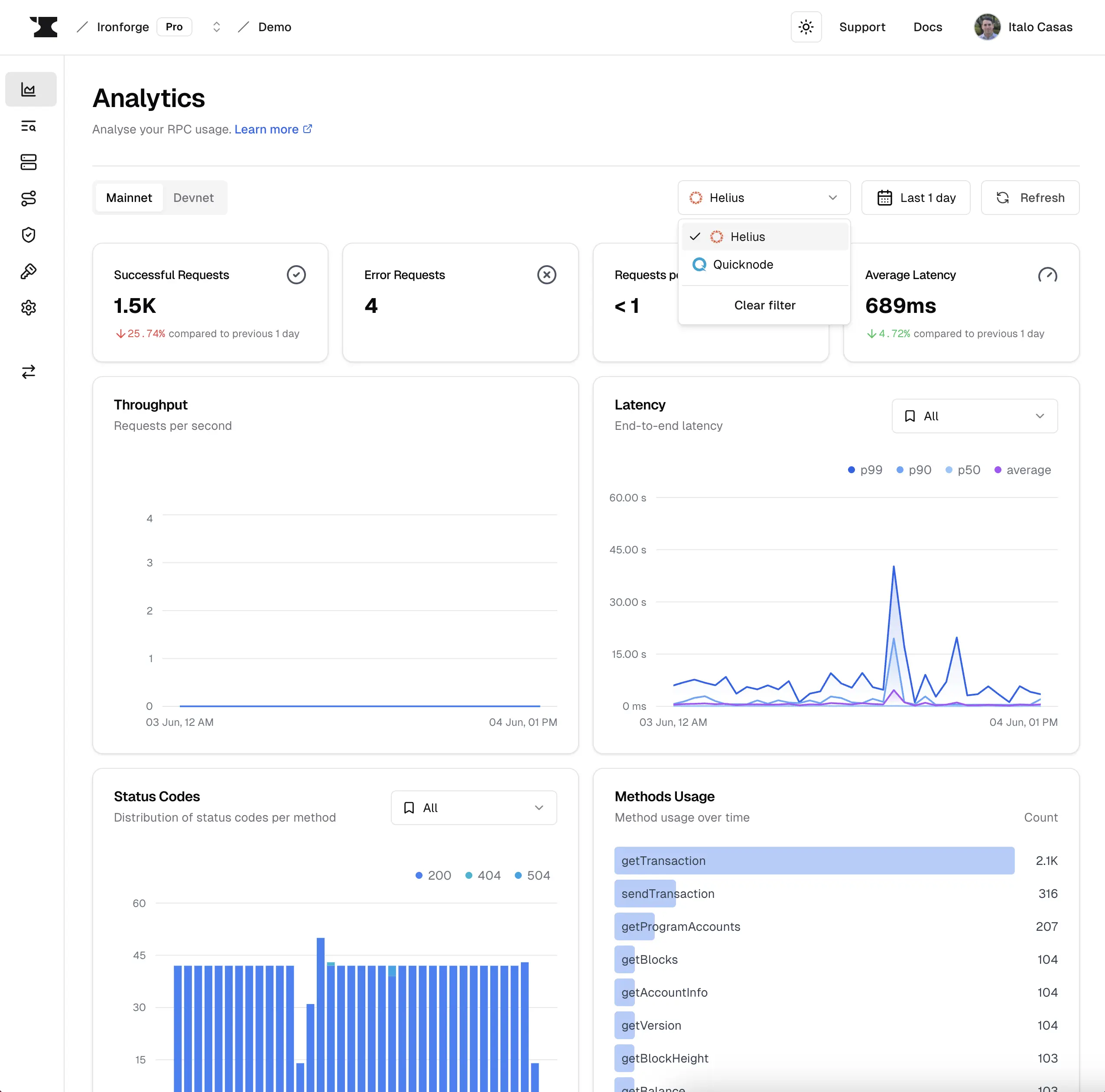Open the Learn more link

tap(266, 129)
